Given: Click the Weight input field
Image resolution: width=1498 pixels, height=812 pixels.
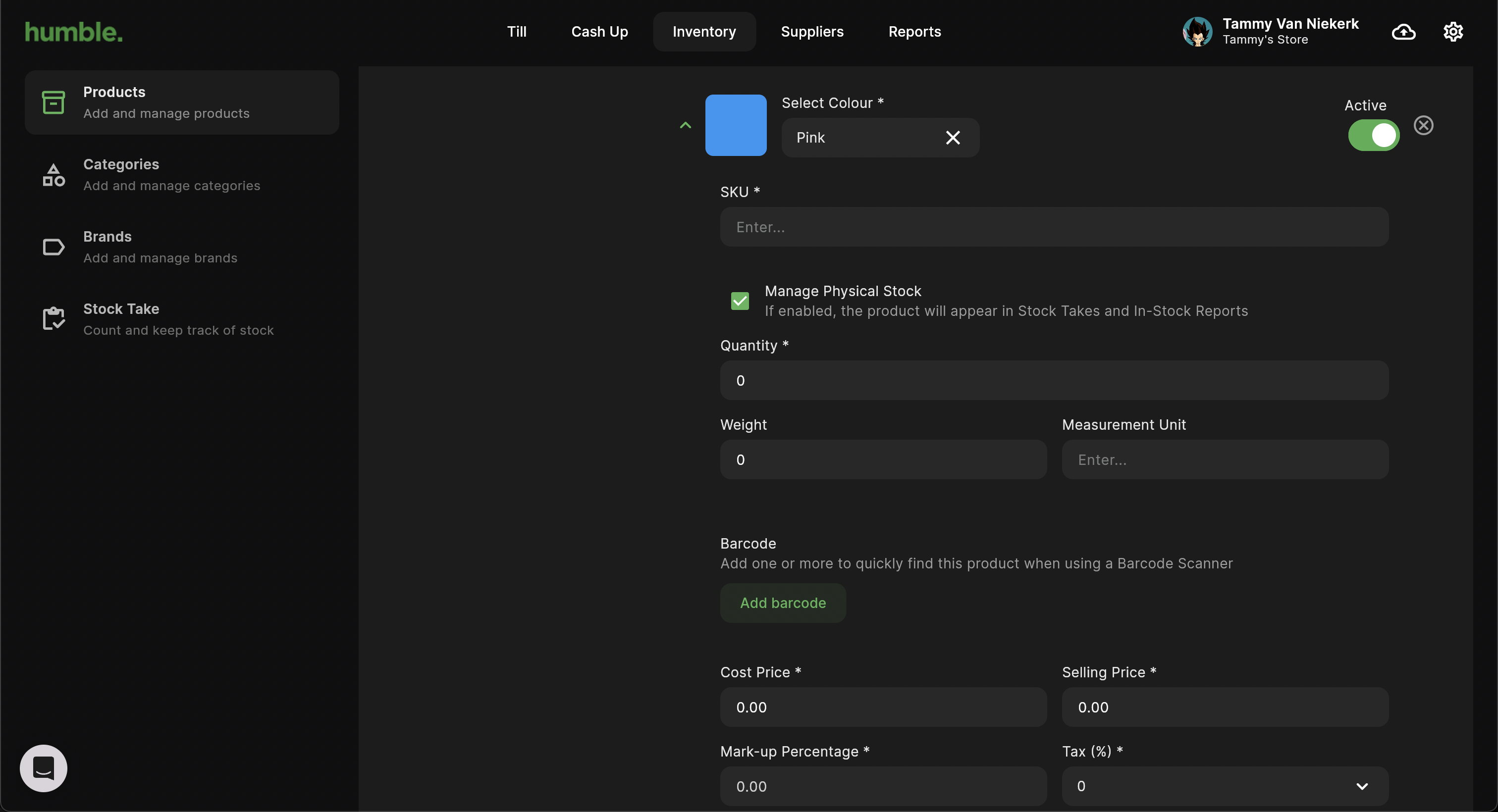Looking at the screenshot, I should pos(883,459).
